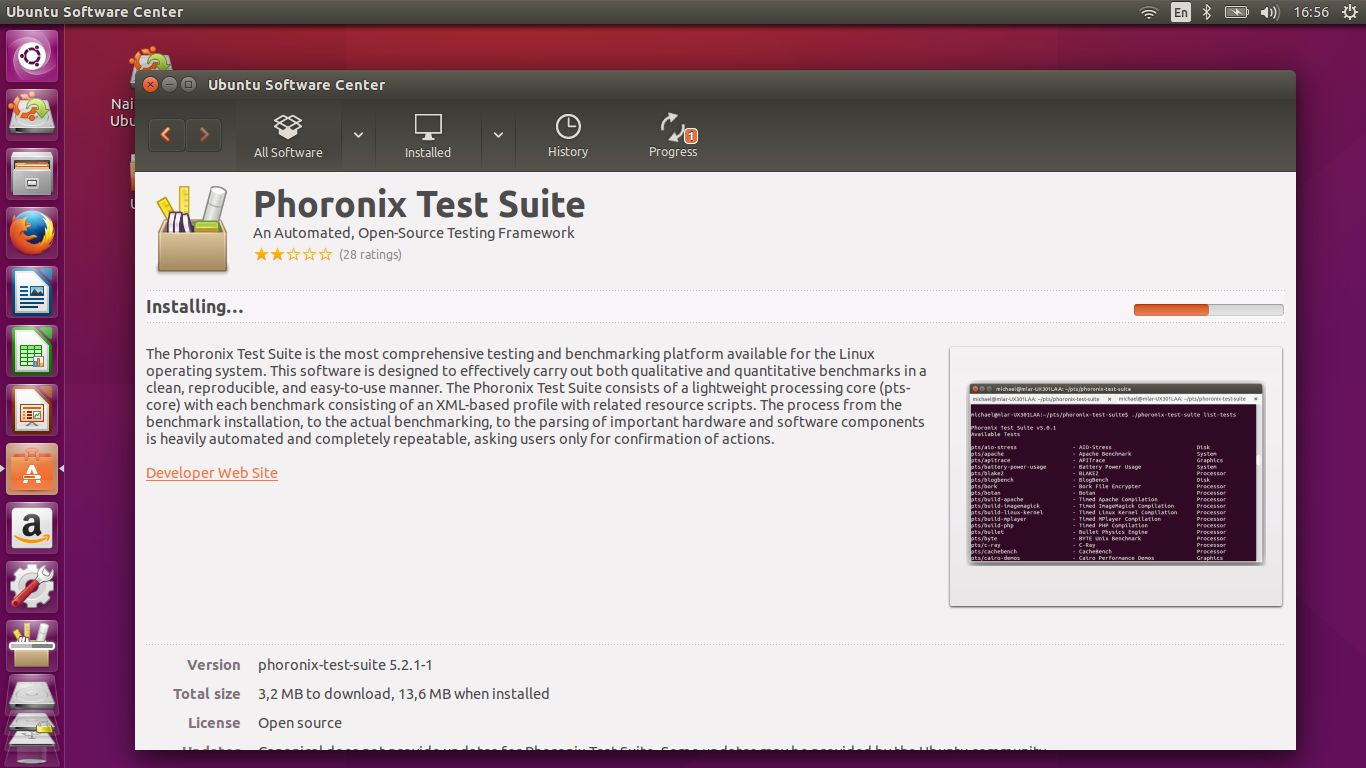Image resolution: width=1366 pixels, height=768 pixels.
Task: Click the app tagline about Testing Framework
Action: (x=414, y=233)
